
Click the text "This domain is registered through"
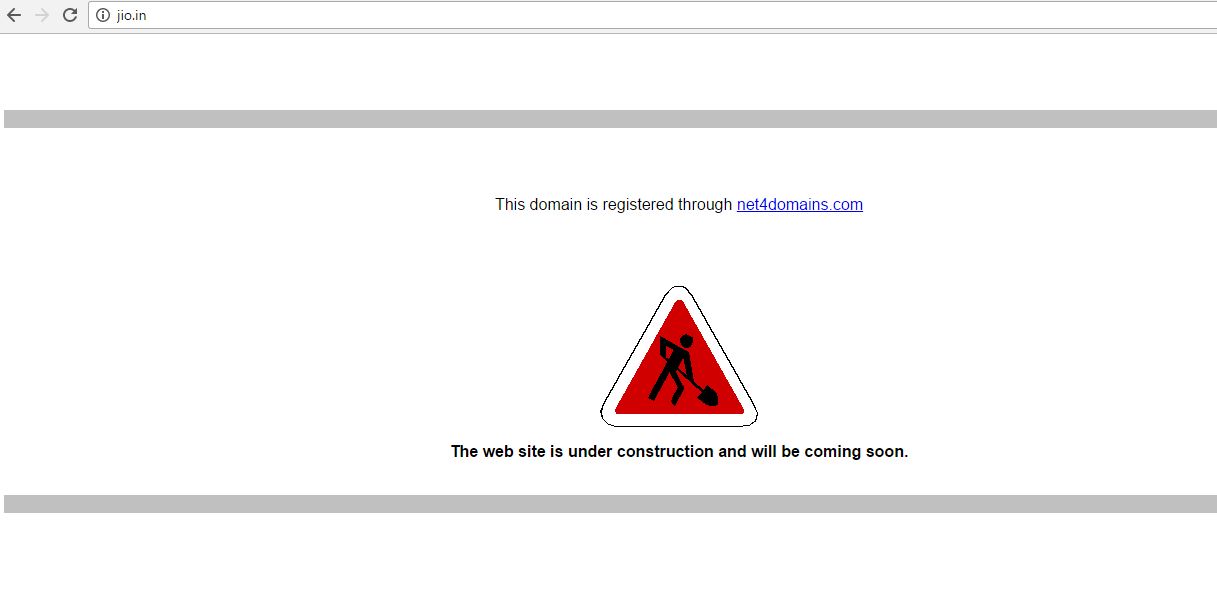(x=613, y=204)
